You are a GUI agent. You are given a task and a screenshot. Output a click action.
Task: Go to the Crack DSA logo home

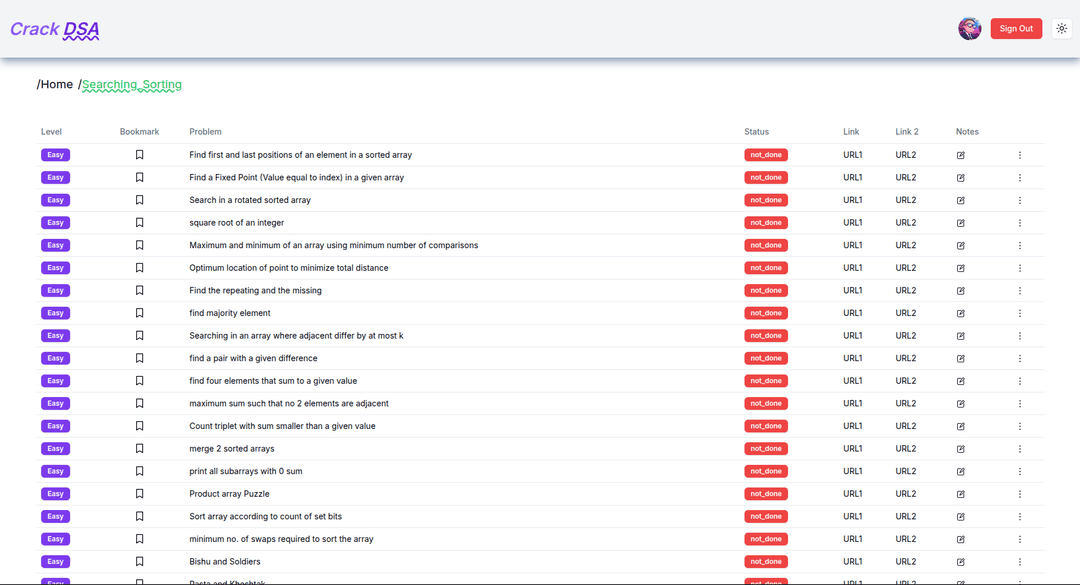55,30
